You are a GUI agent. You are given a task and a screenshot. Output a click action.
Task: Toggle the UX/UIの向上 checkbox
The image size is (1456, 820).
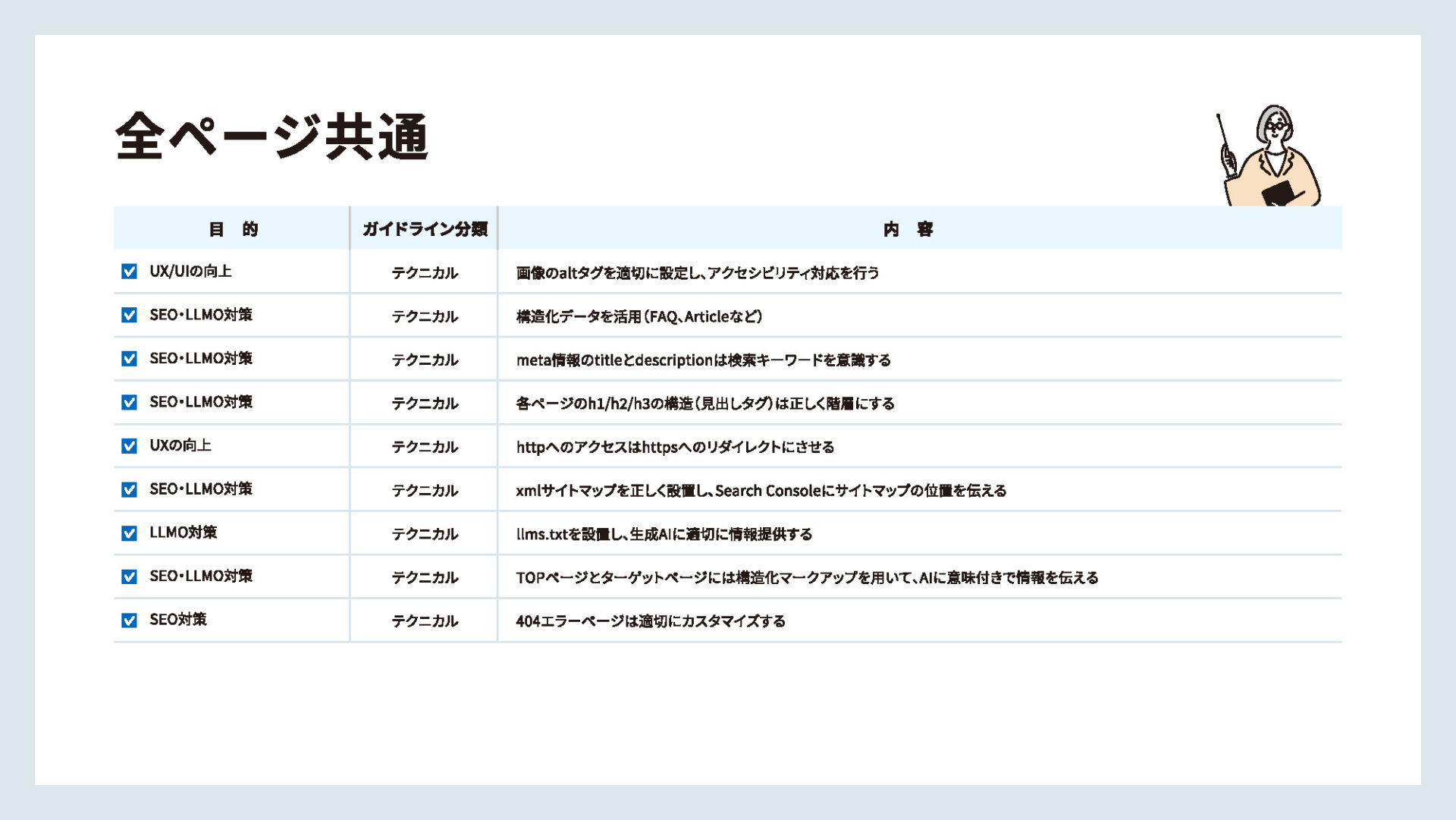[129, 272]
